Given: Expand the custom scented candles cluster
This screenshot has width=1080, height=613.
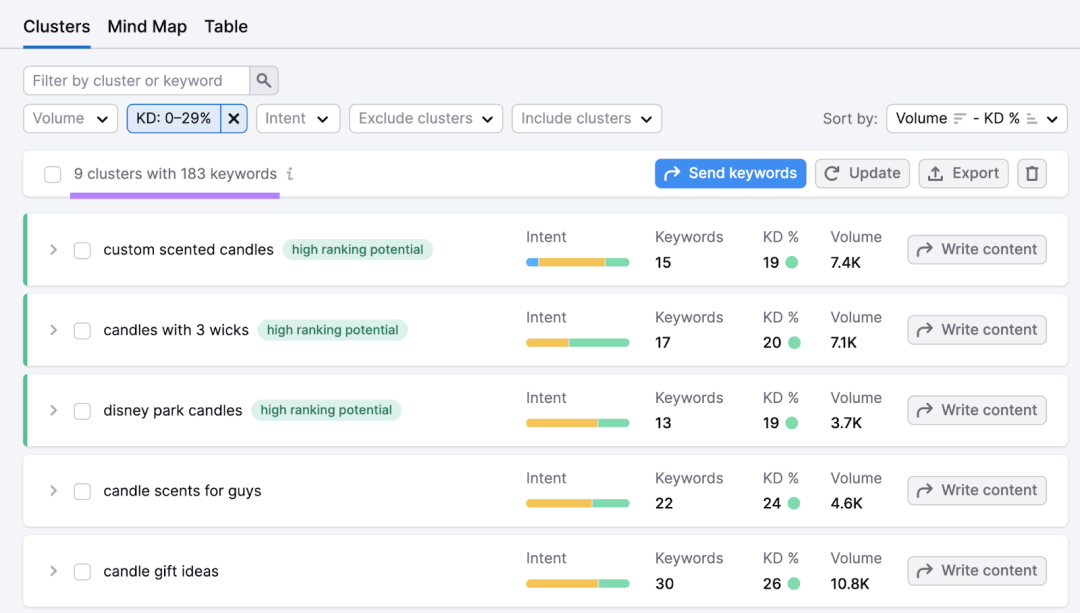Looking at the screenshot, I should (x=53, y=249).
